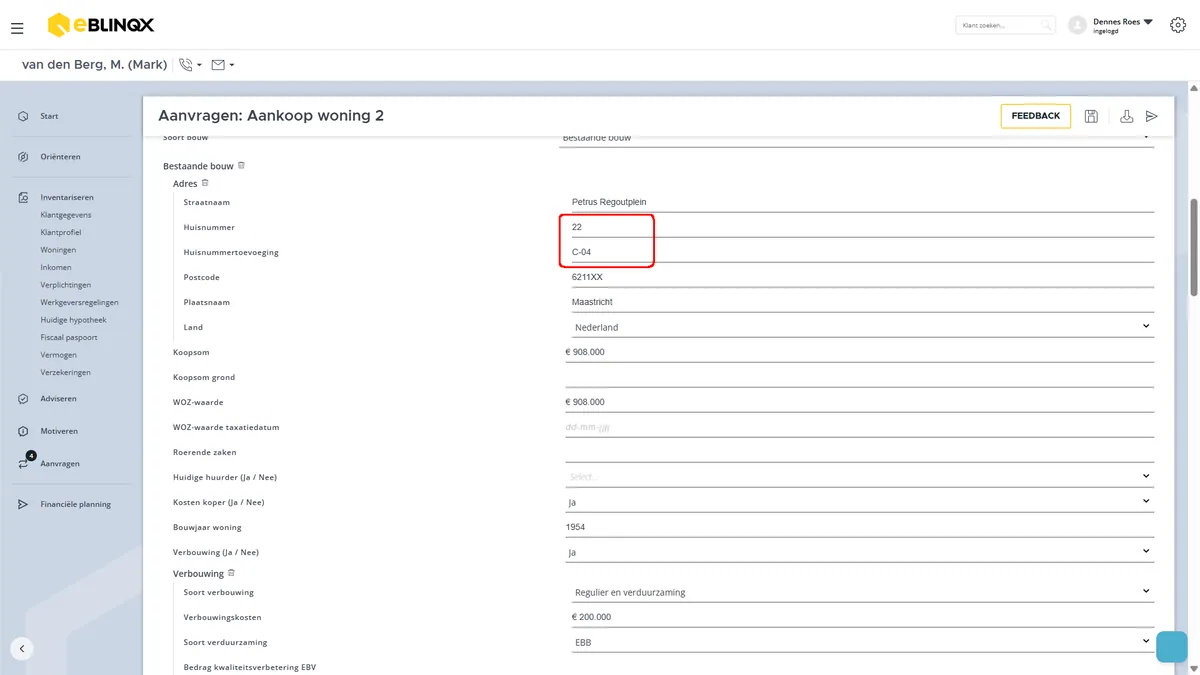Delete the Bestaande bouw section via trash icon
This screenshot has width=1200, height=675.
pos(241,166)
